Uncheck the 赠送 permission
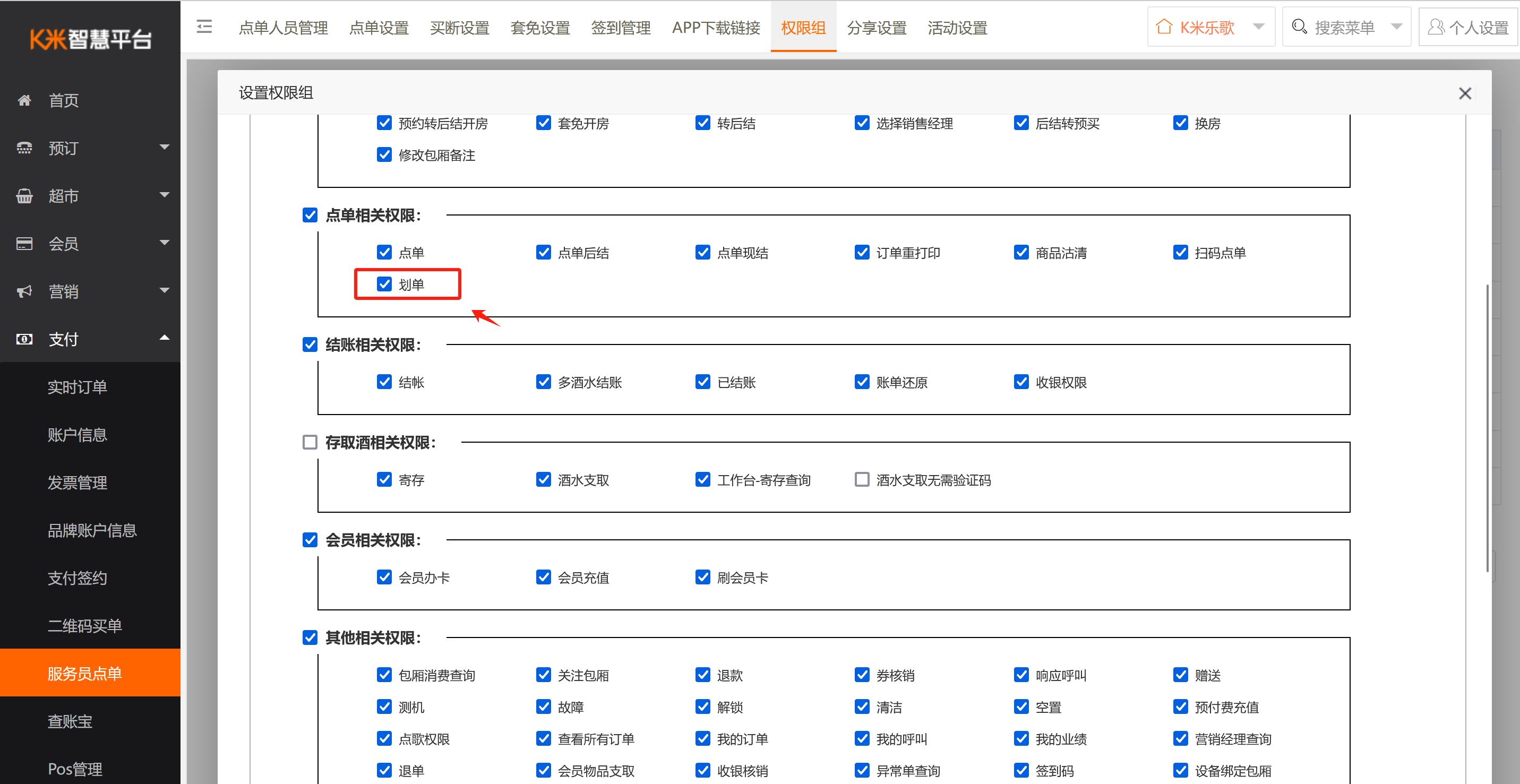Image resolution: width=1520 pixels, height=784 pixels. point(1181,675)
